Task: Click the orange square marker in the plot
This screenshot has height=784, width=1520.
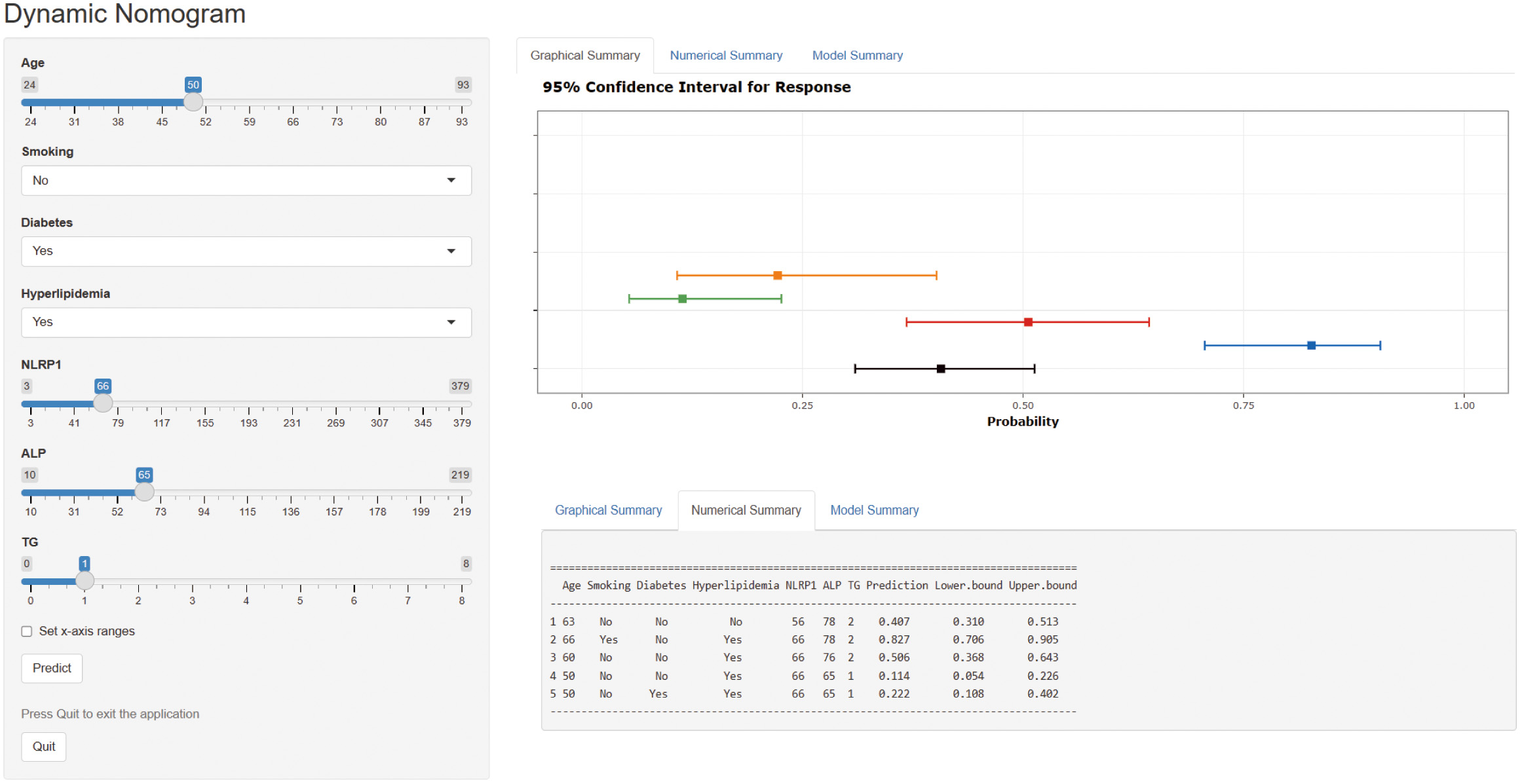Action: [x=777, y=275]
